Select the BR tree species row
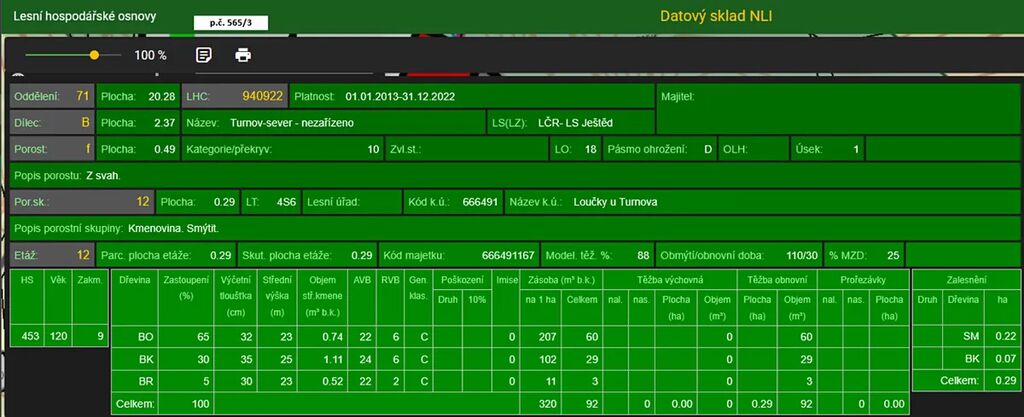This screenshot has width=1024, height=417. point(145,381)
